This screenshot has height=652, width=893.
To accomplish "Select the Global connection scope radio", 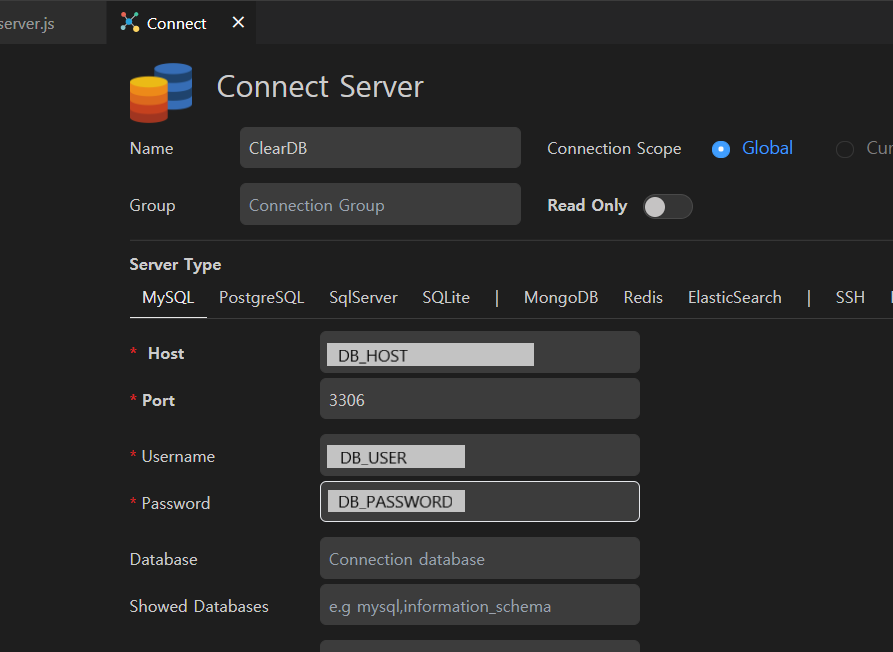I will coord(720,149).
